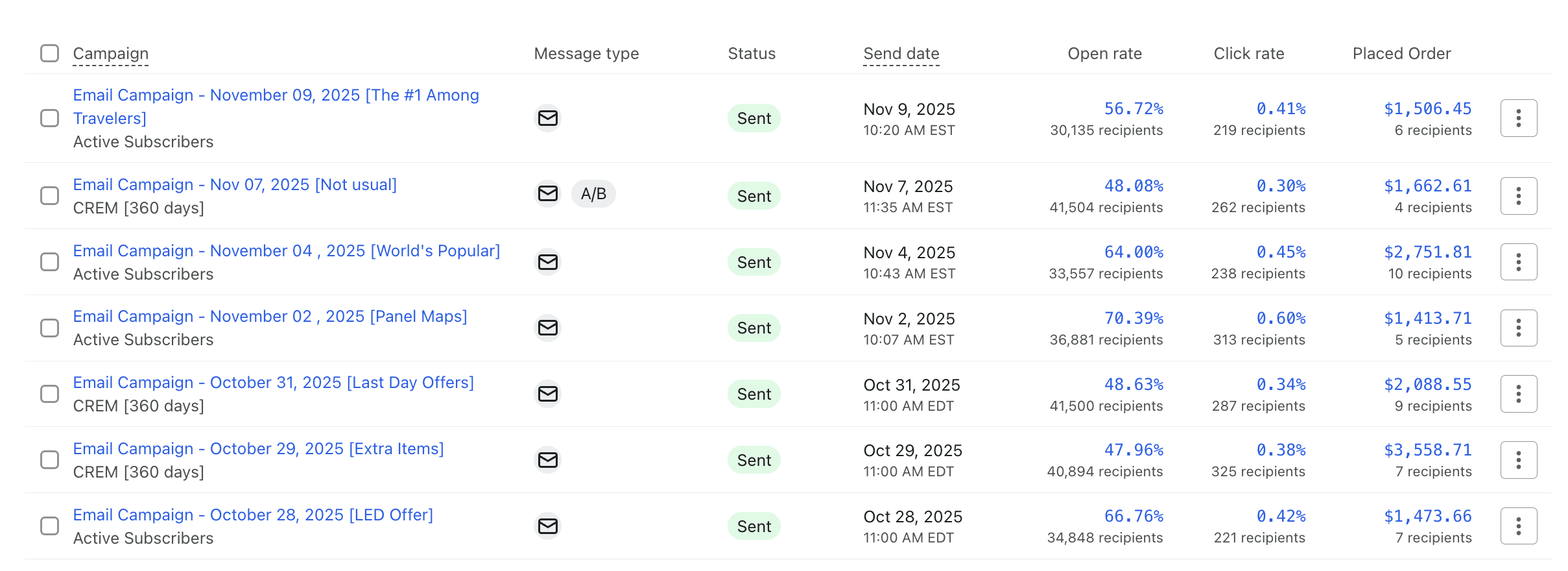This screenshot has height=571, width=1568.
Task: Open more options for Nov 9 campaign
Action: click(x=1518, y=118)
